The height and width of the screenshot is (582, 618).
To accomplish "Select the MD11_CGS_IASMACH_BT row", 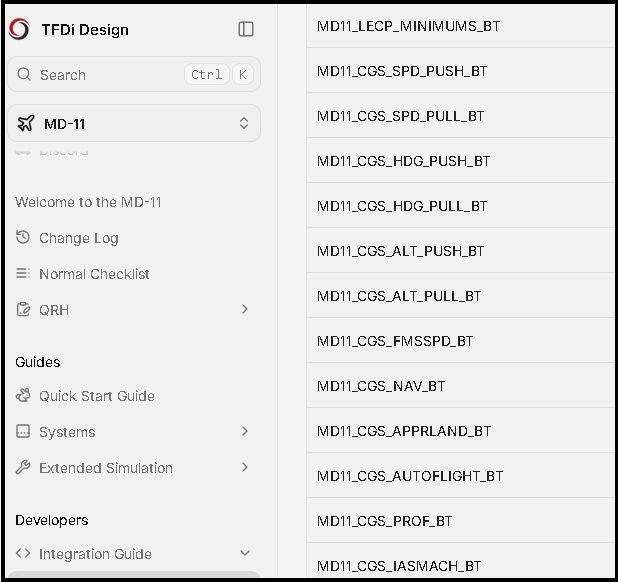I will [460, 561].
